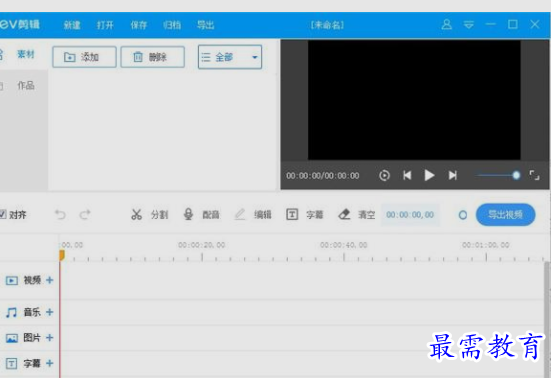The height and width of the screenshot is (378, 551).
Task: Click the 添加 button
Action: coord(84,57)
